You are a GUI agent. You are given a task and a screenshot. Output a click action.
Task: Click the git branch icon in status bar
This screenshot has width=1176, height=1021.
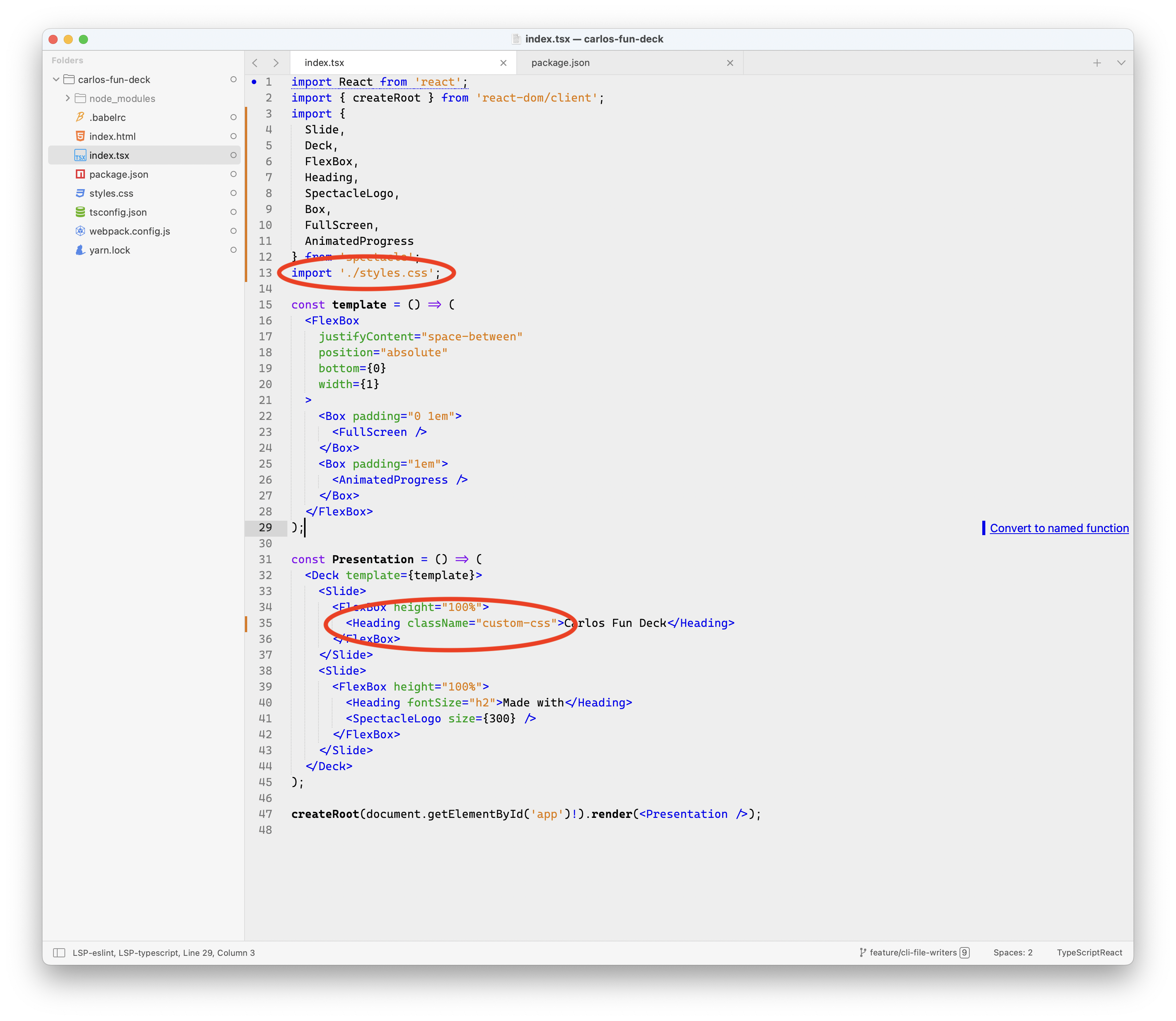pos(862,953)
